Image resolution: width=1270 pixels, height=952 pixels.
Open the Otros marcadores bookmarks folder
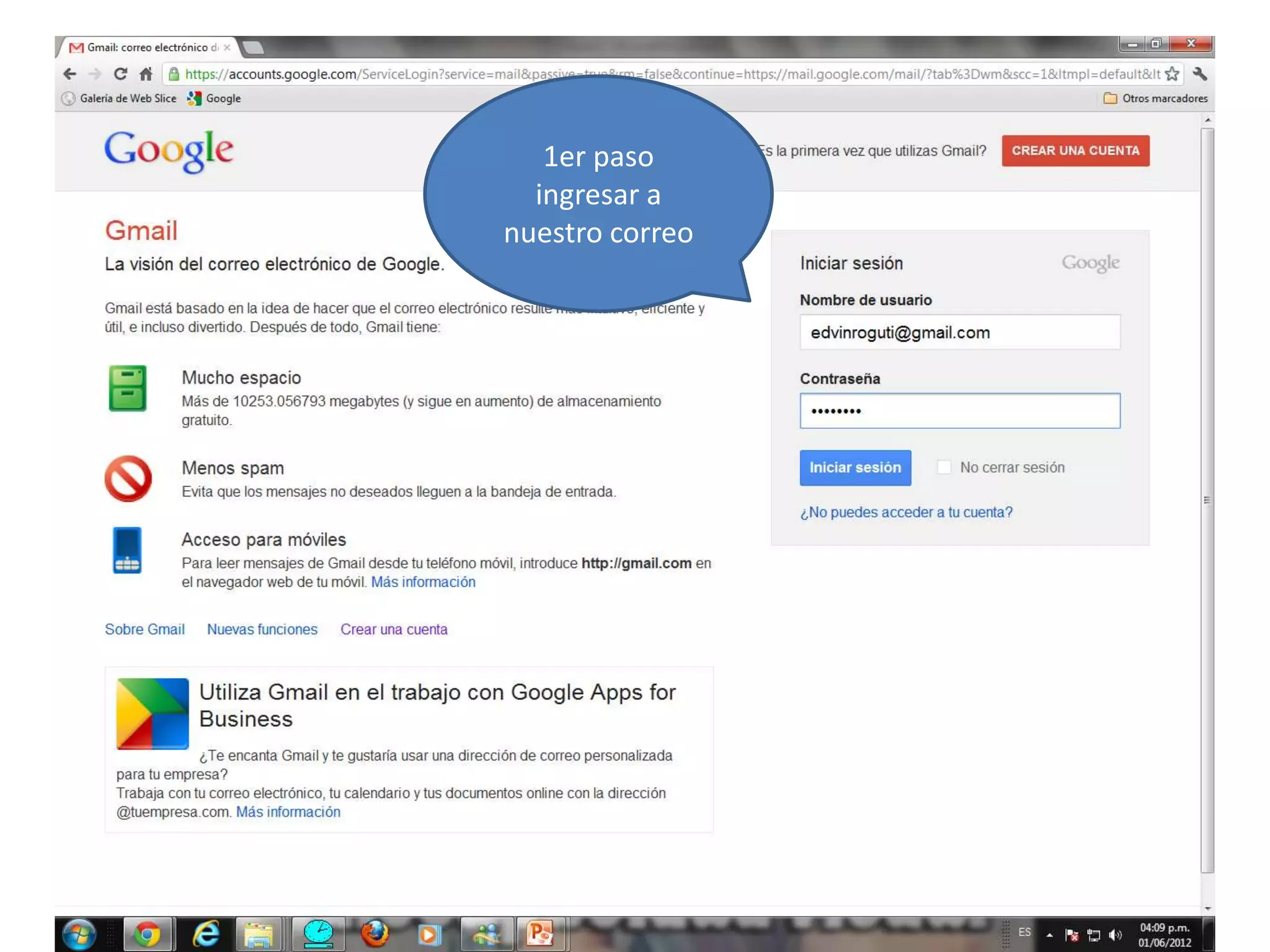click(1156, 99)
